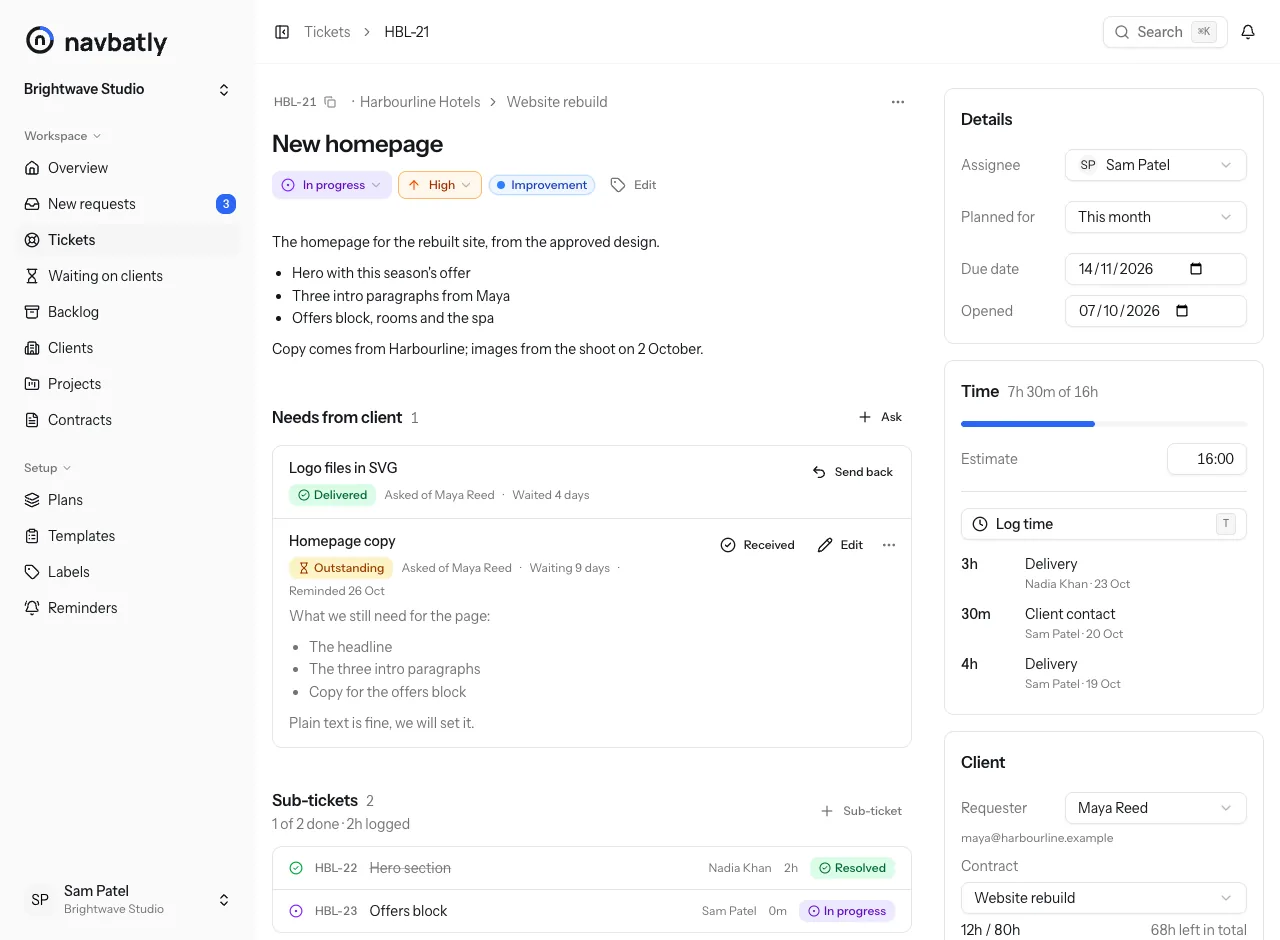Ask client for a new item
Image resolution: width=1280 pixels, height=940 pixels.
point(880,417)
